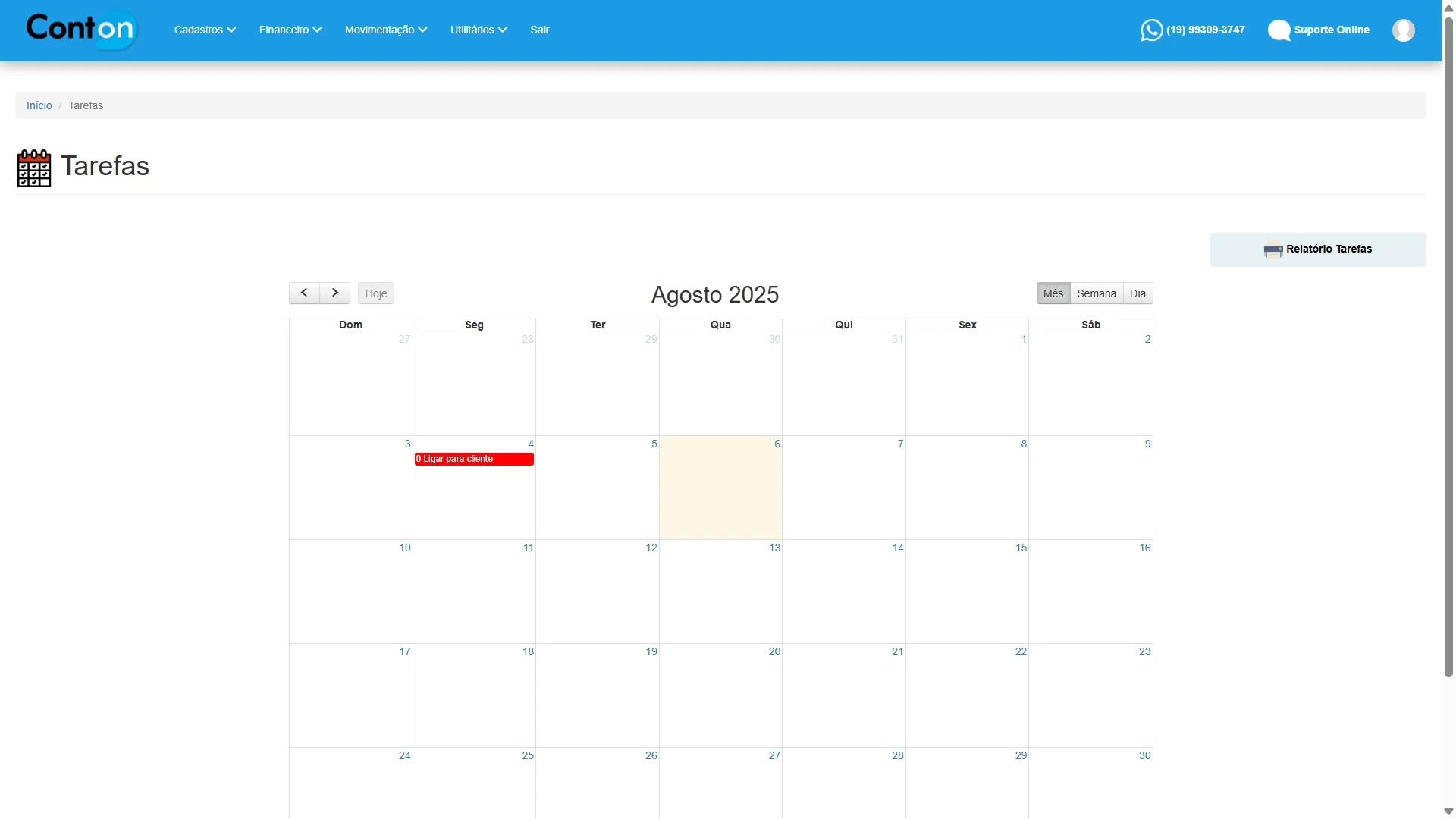The width and height of the screenshot is (1456, 819).
Task: Click the Tarefas calendar icon
Action: (34, 168)
